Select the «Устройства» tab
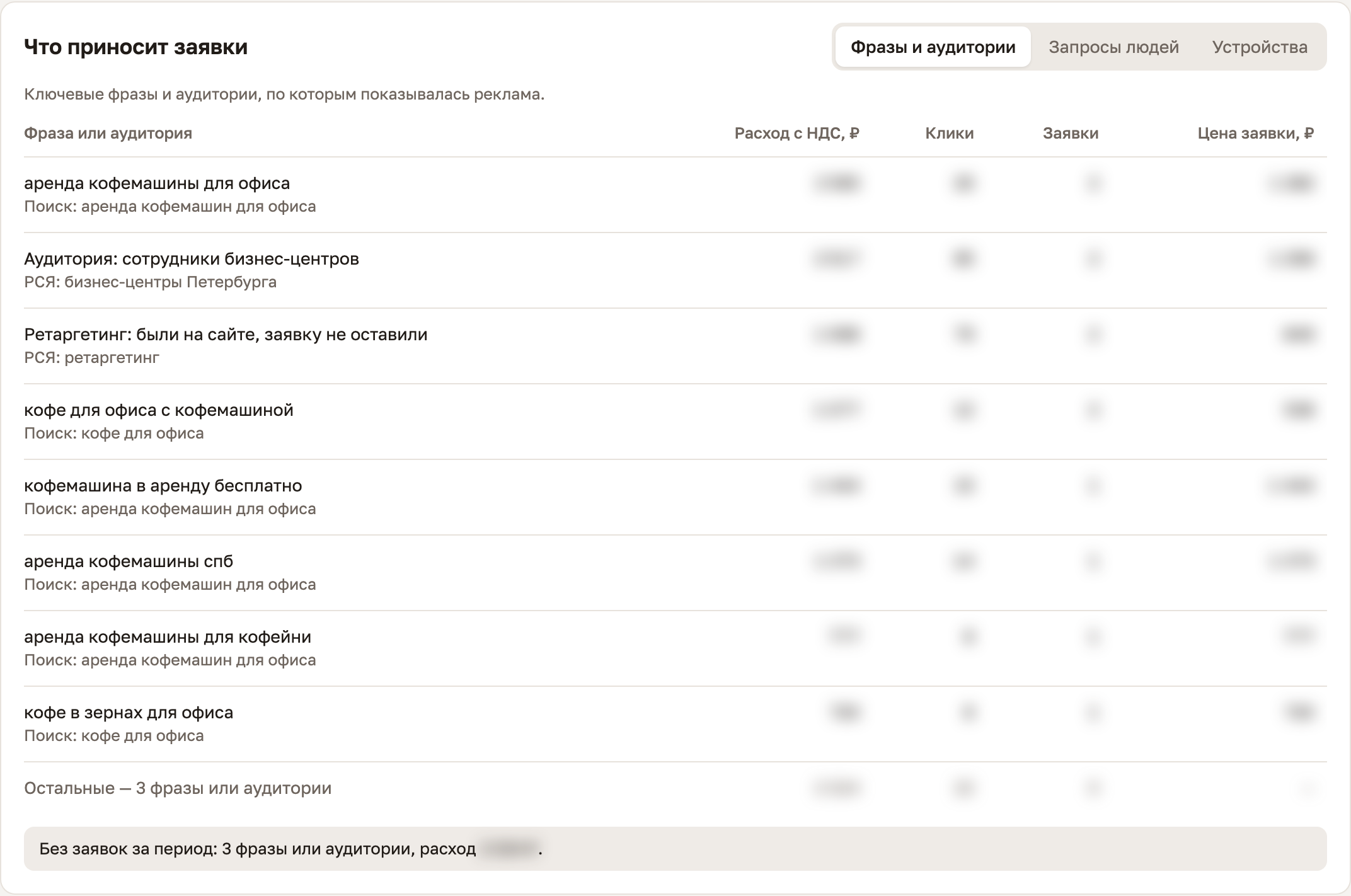The height and width of the screenshot is (896, 1351). tap(1260, 47)
